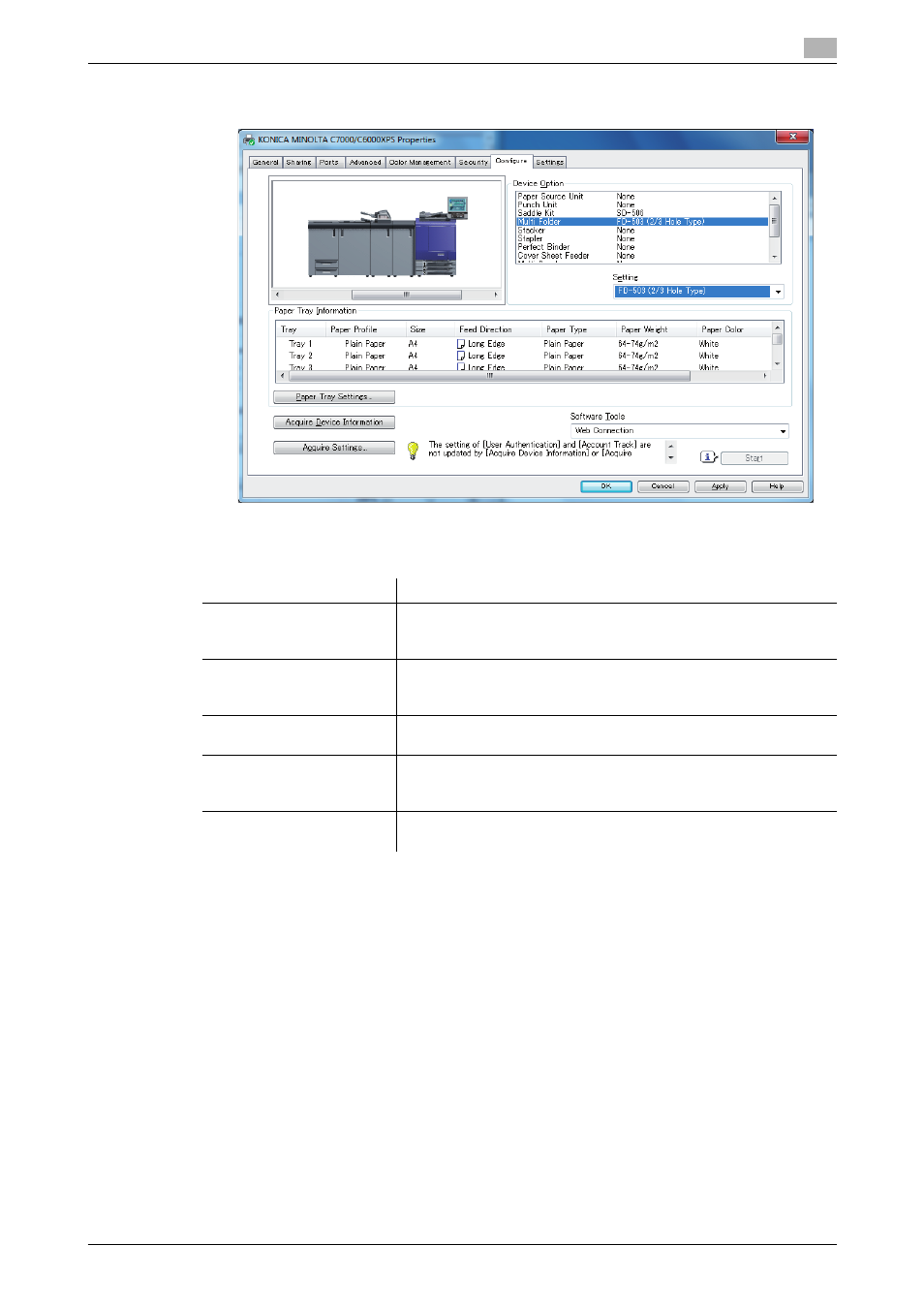Click the tip message scroll-down arrow
Screen dimensions: 924x1308
(670, 457)
